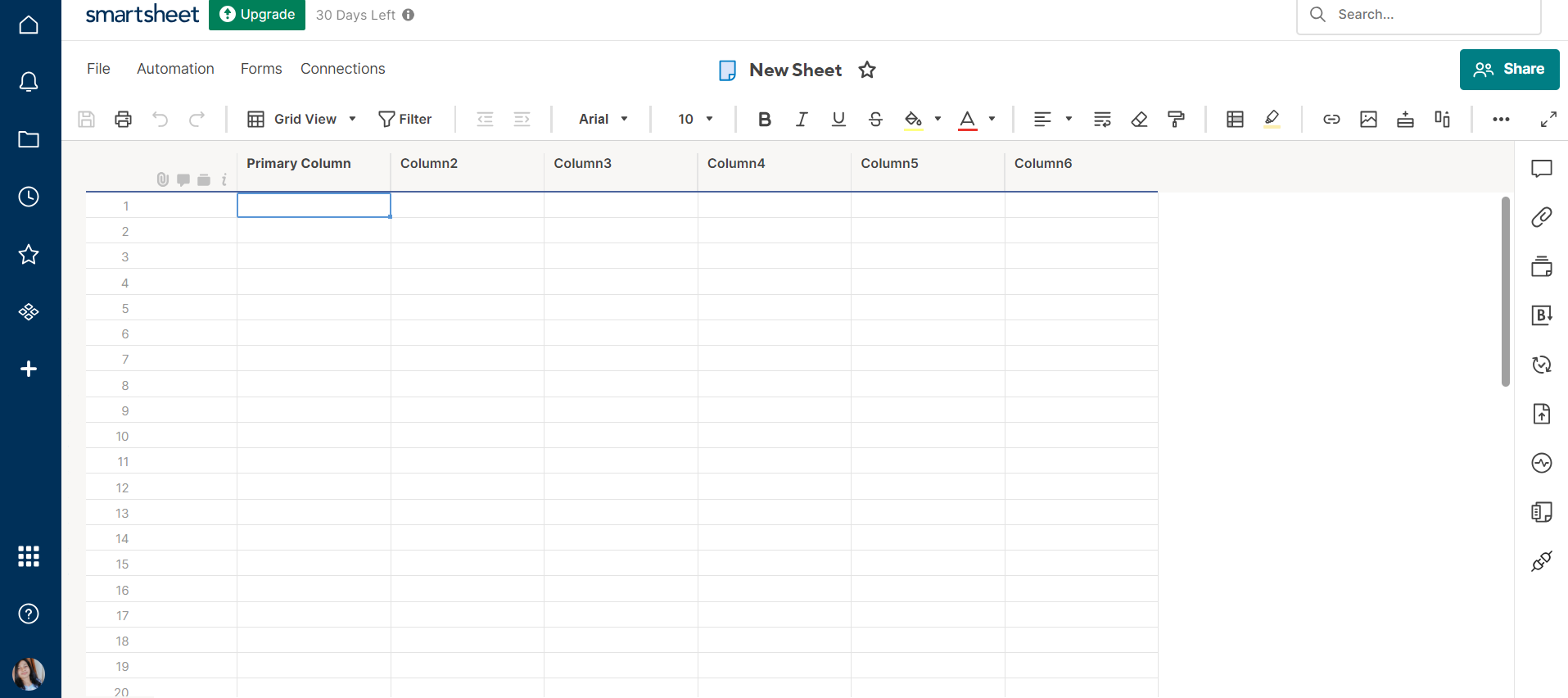The width and height of the screenshot is (1568, 698).
Task: Open the Arial font dropdown
Action: (x=603, y=120)
